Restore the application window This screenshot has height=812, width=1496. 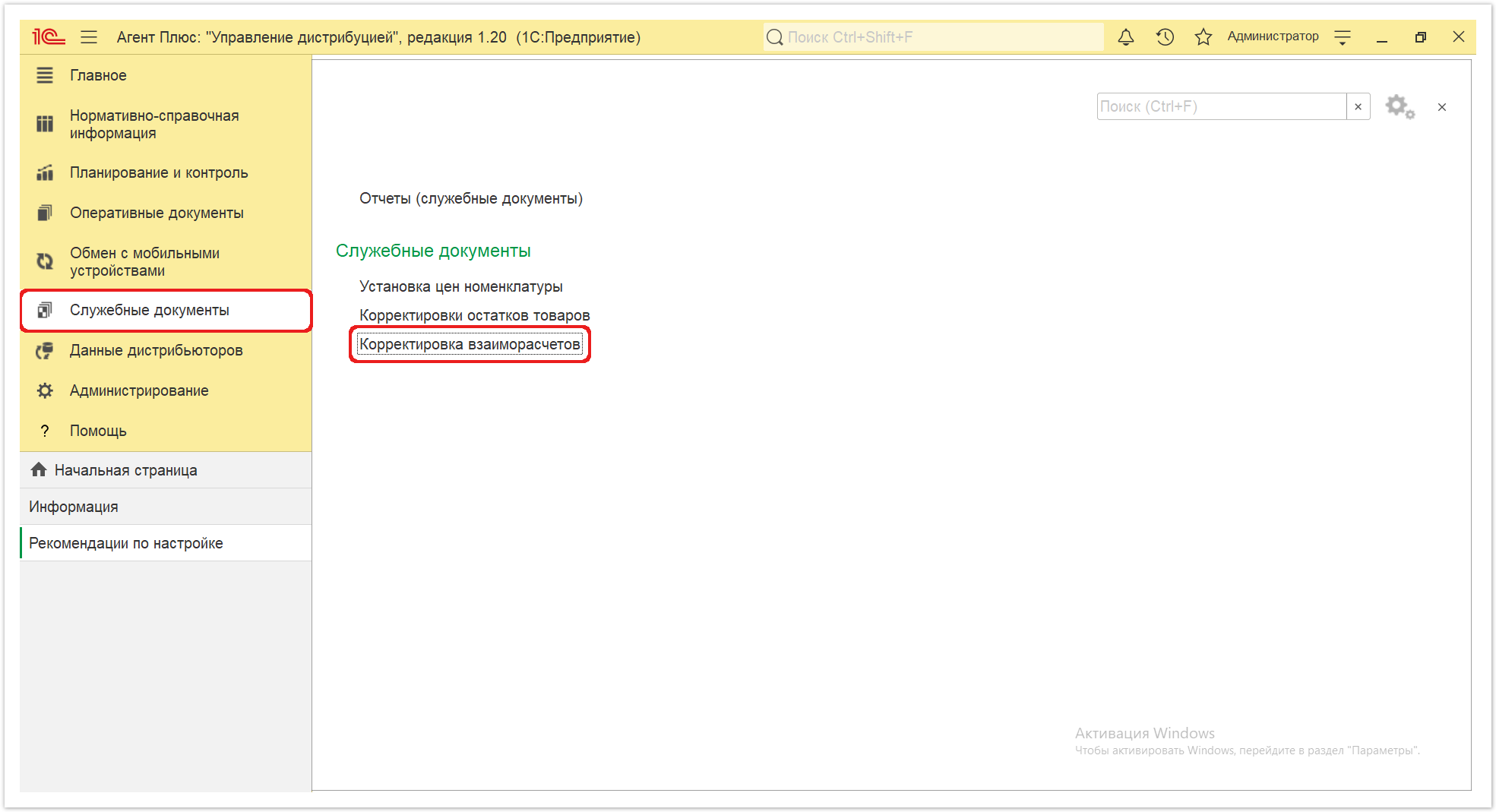1420,36
